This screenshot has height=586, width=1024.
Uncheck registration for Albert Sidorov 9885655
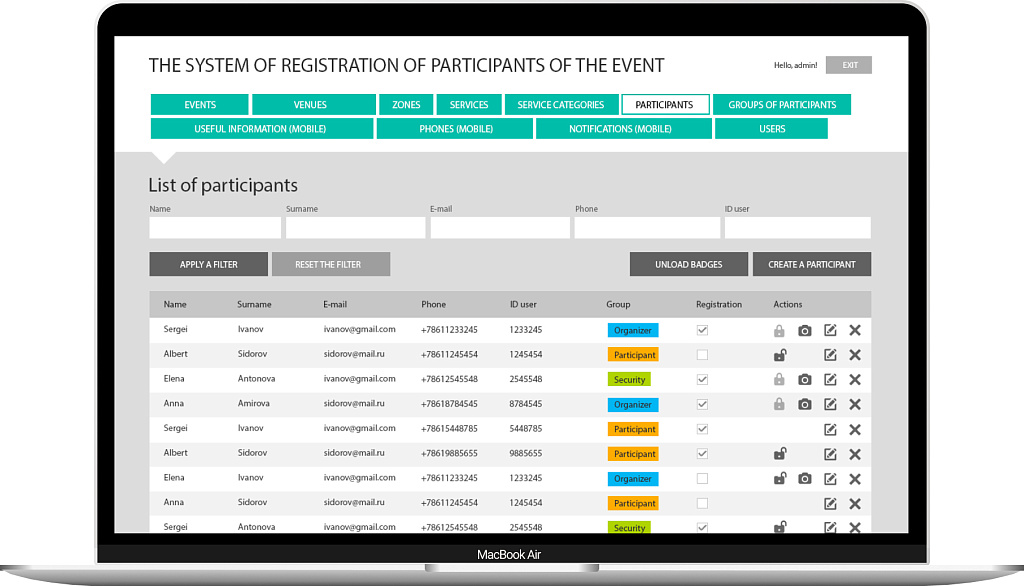tap(702, 454)
